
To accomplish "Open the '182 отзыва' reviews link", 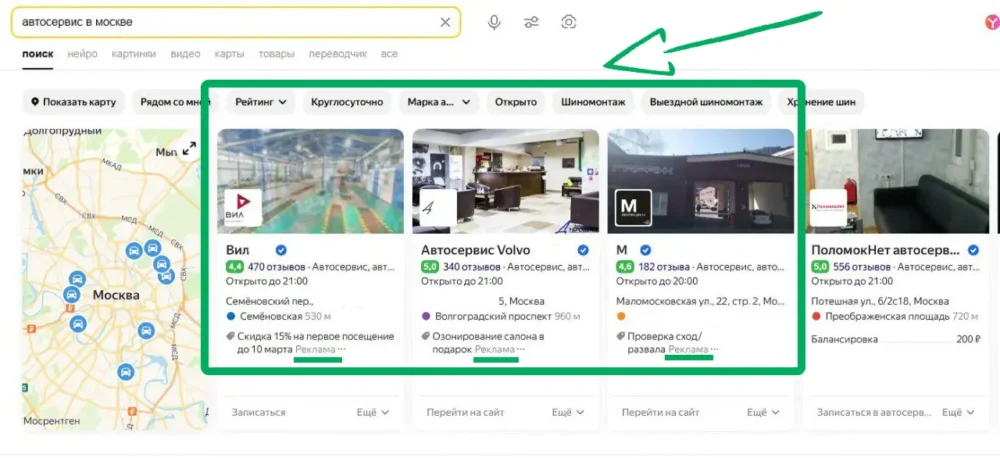I will point(664,266).
